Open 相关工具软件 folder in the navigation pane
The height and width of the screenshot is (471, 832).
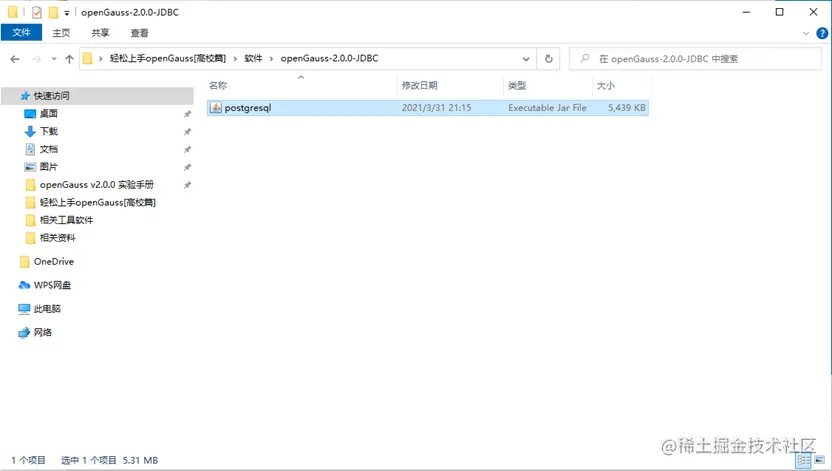click(x=66, y=220)
